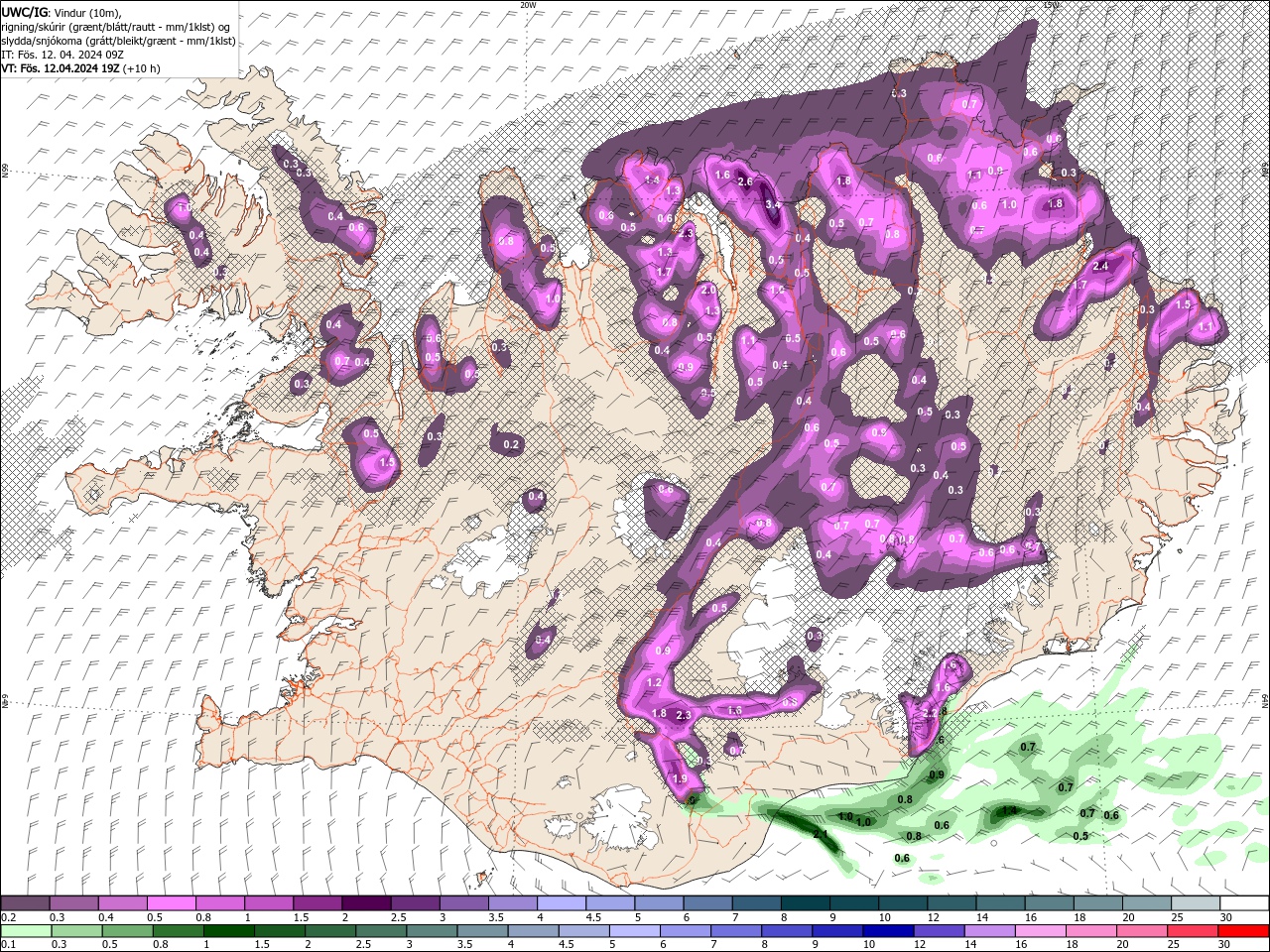Image resolution: width=1270 pixels, height=952 pixels.
Task: Select the grey-blue 3.5 swatch, lower legend
Action: coord(483,931)
